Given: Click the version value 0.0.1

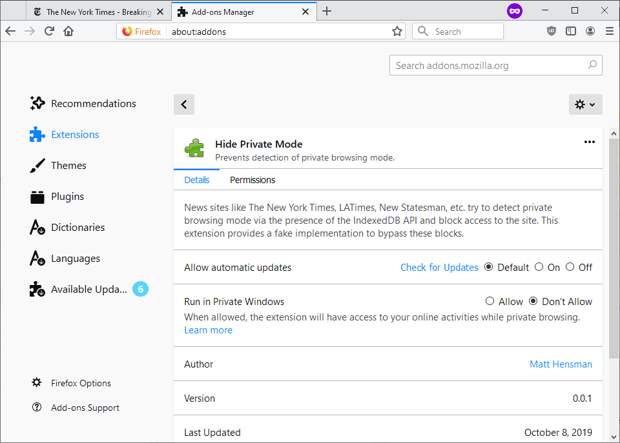Looking at the screenshot, I should pos(582,398).
